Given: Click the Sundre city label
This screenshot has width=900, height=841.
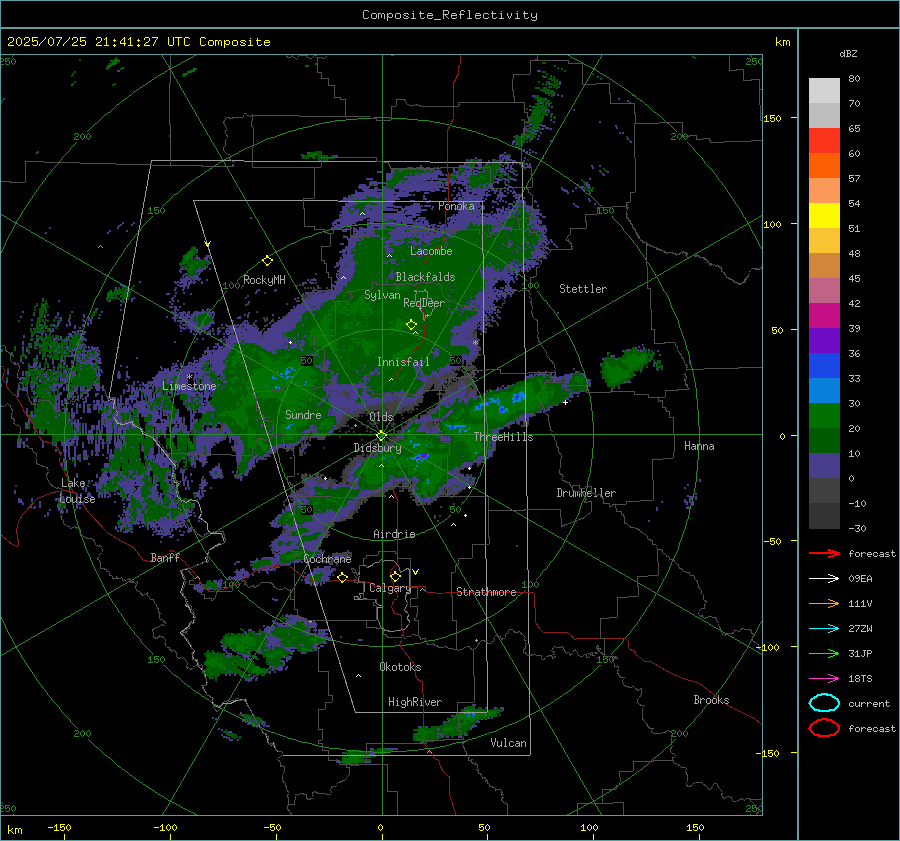Looking at the screenshot, I should point(303,414).
